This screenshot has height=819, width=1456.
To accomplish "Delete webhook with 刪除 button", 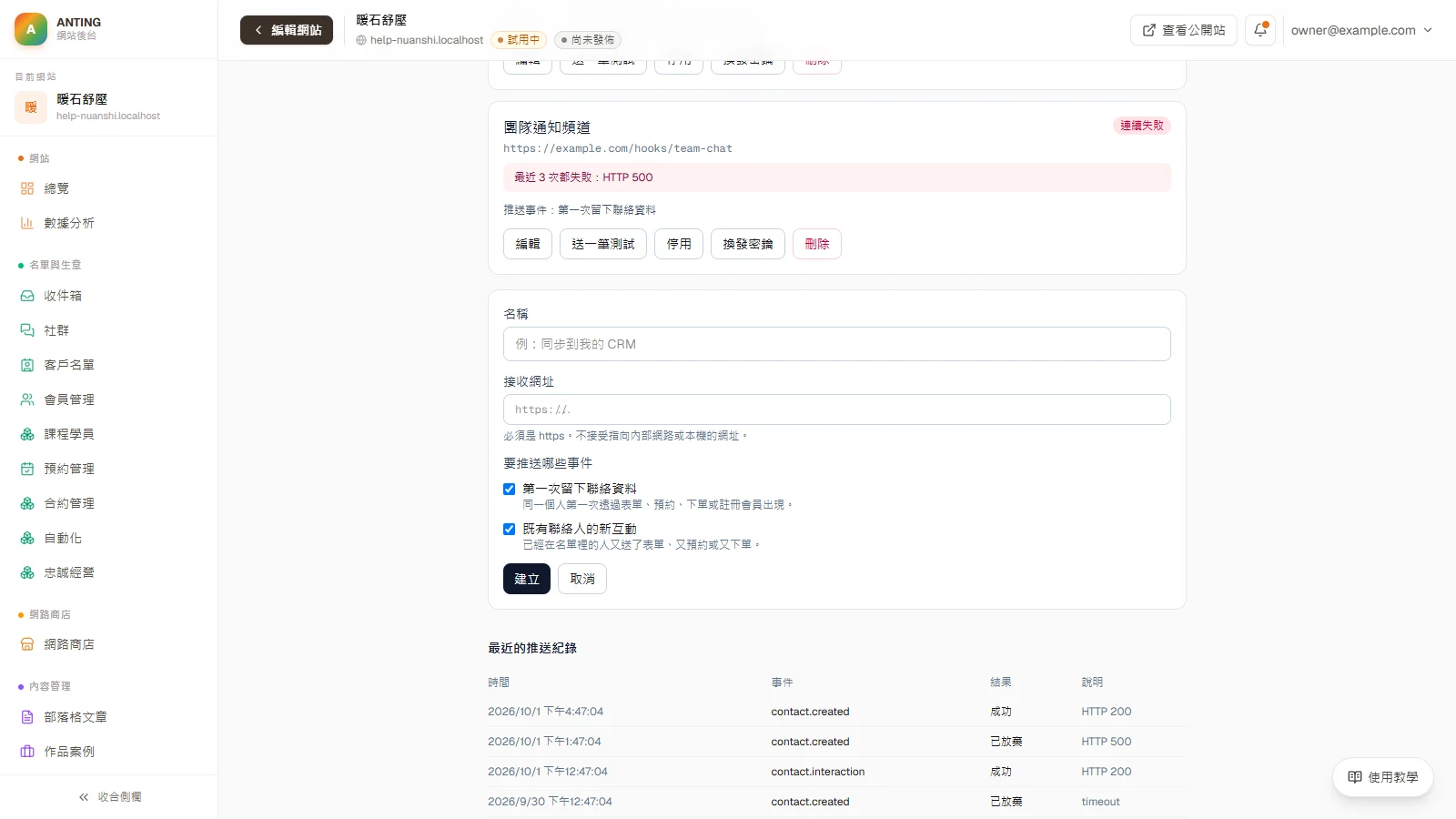I will pos(817,244).
